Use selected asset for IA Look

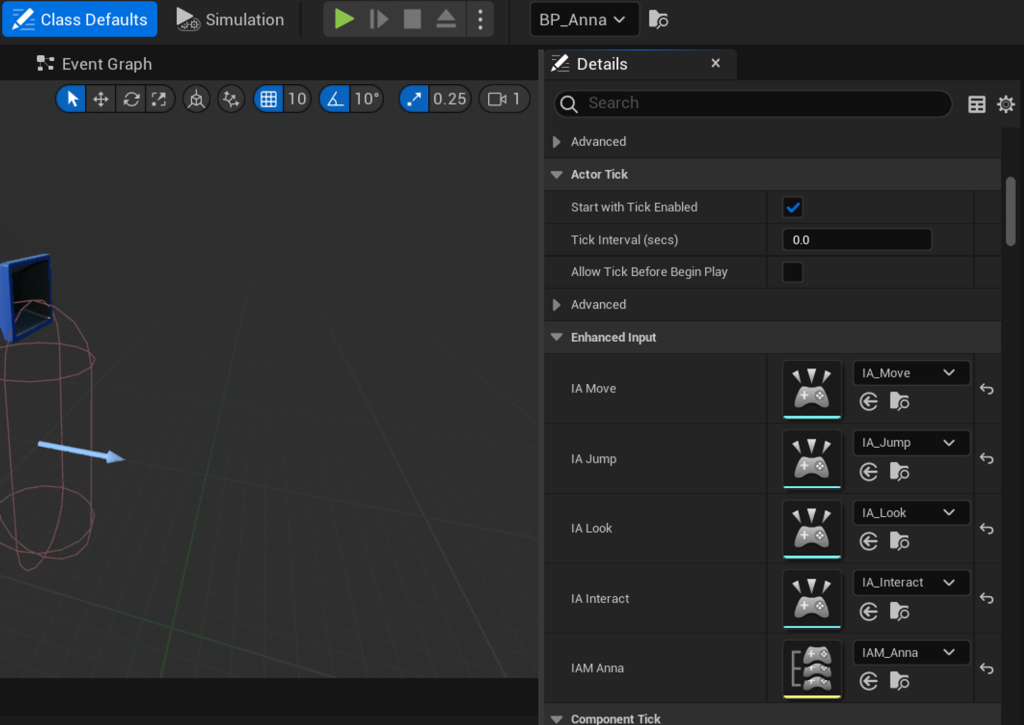869,541
